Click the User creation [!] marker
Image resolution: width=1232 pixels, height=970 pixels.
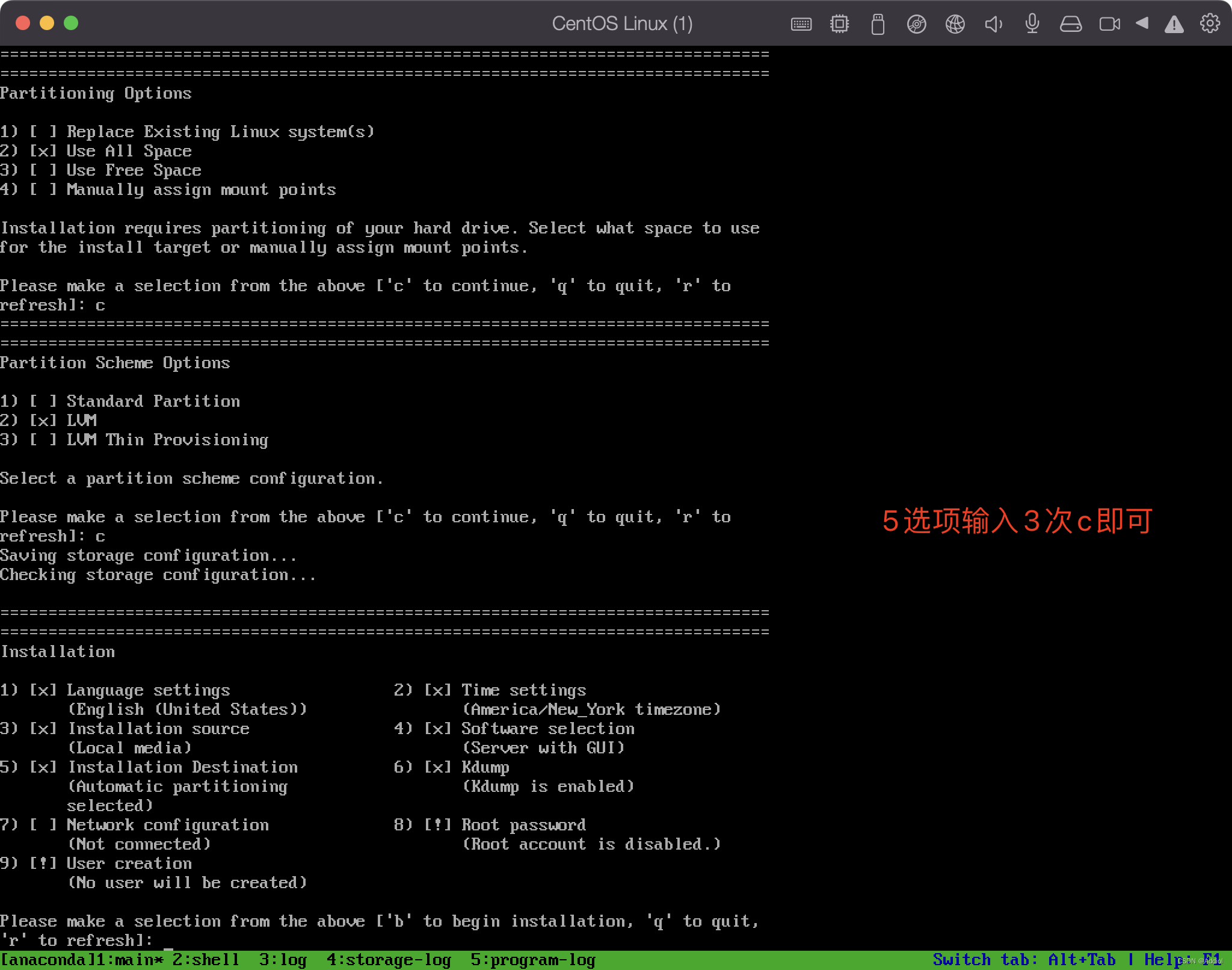[43, 863]
